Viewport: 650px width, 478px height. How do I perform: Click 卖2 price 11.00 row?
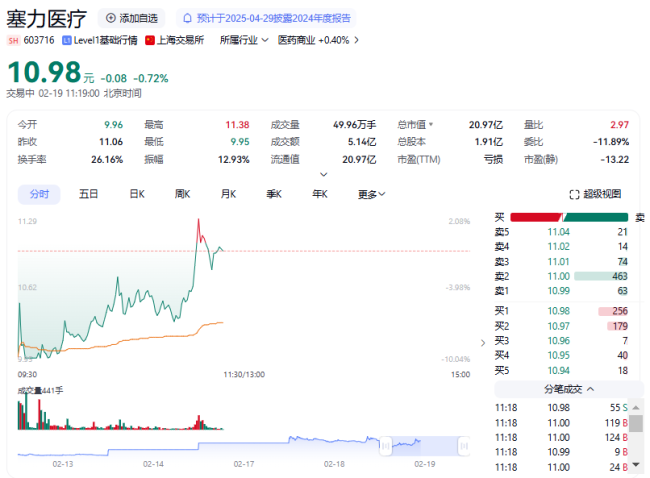561,276
